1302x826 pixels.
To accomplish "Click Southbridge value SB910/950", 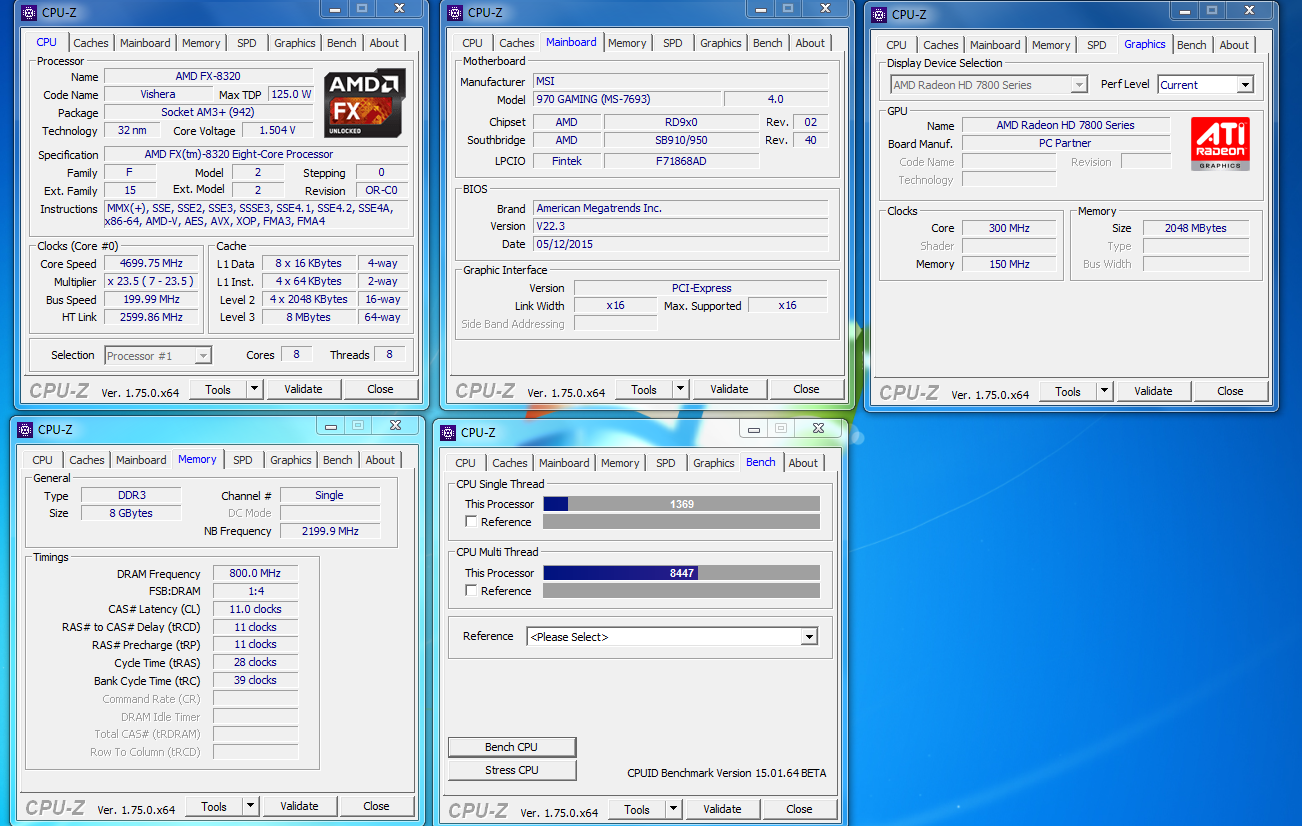I will [681, 140].
